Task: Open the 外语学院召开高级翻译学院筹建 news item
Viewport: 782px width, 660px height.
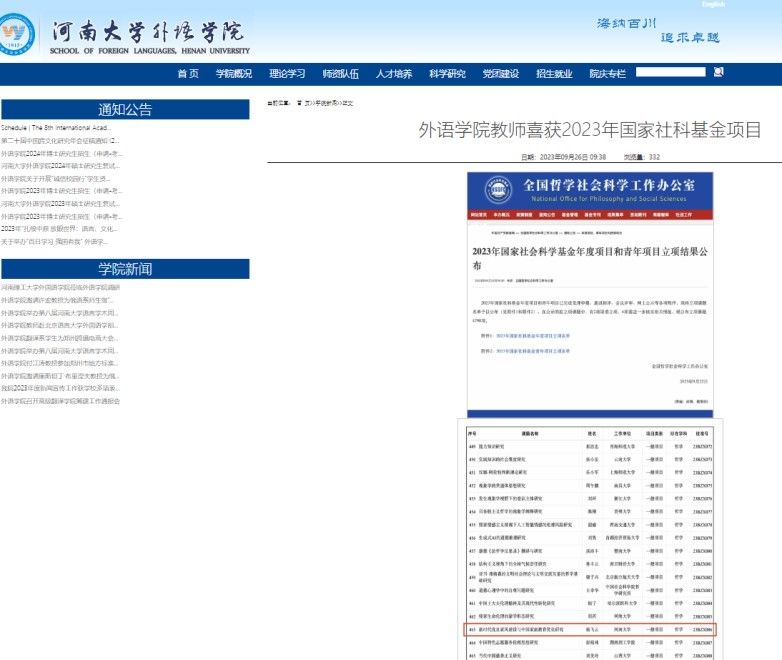Action: 60,401
